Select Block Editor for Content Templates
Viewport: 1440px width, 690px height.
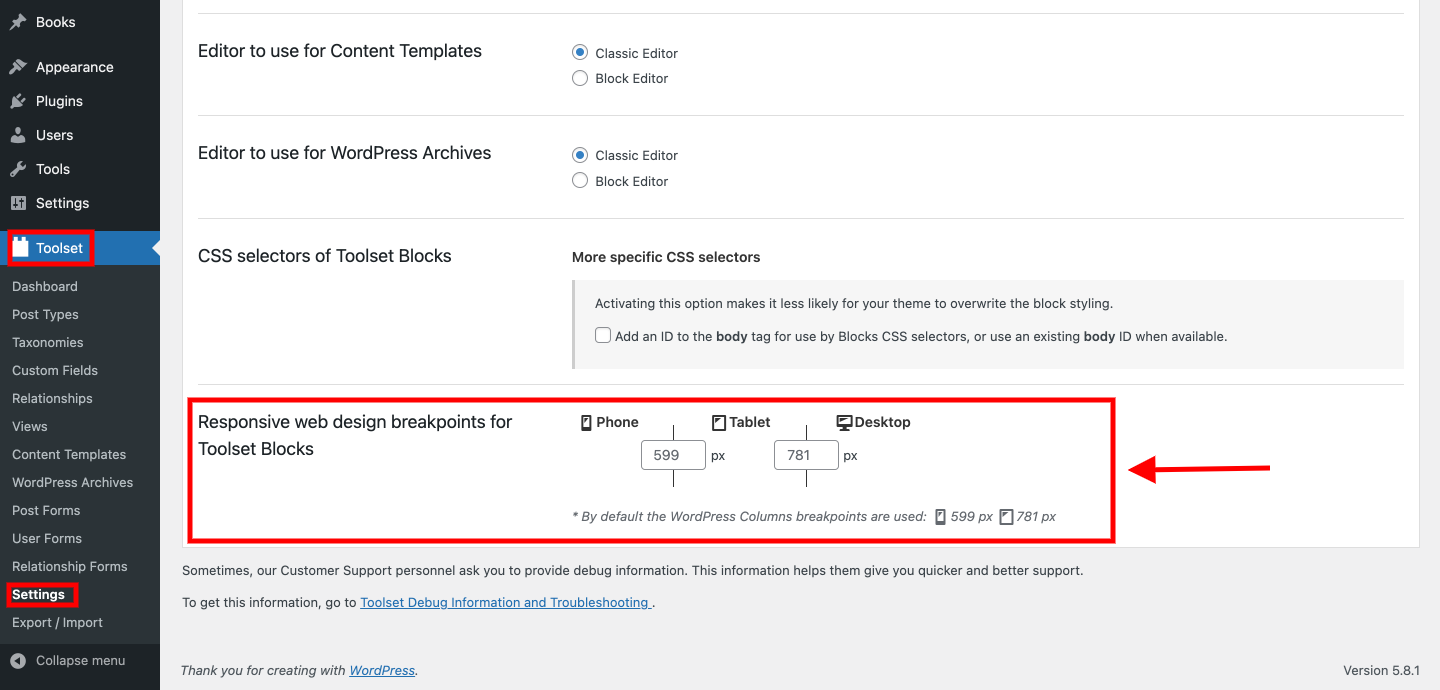coord(580,78)
